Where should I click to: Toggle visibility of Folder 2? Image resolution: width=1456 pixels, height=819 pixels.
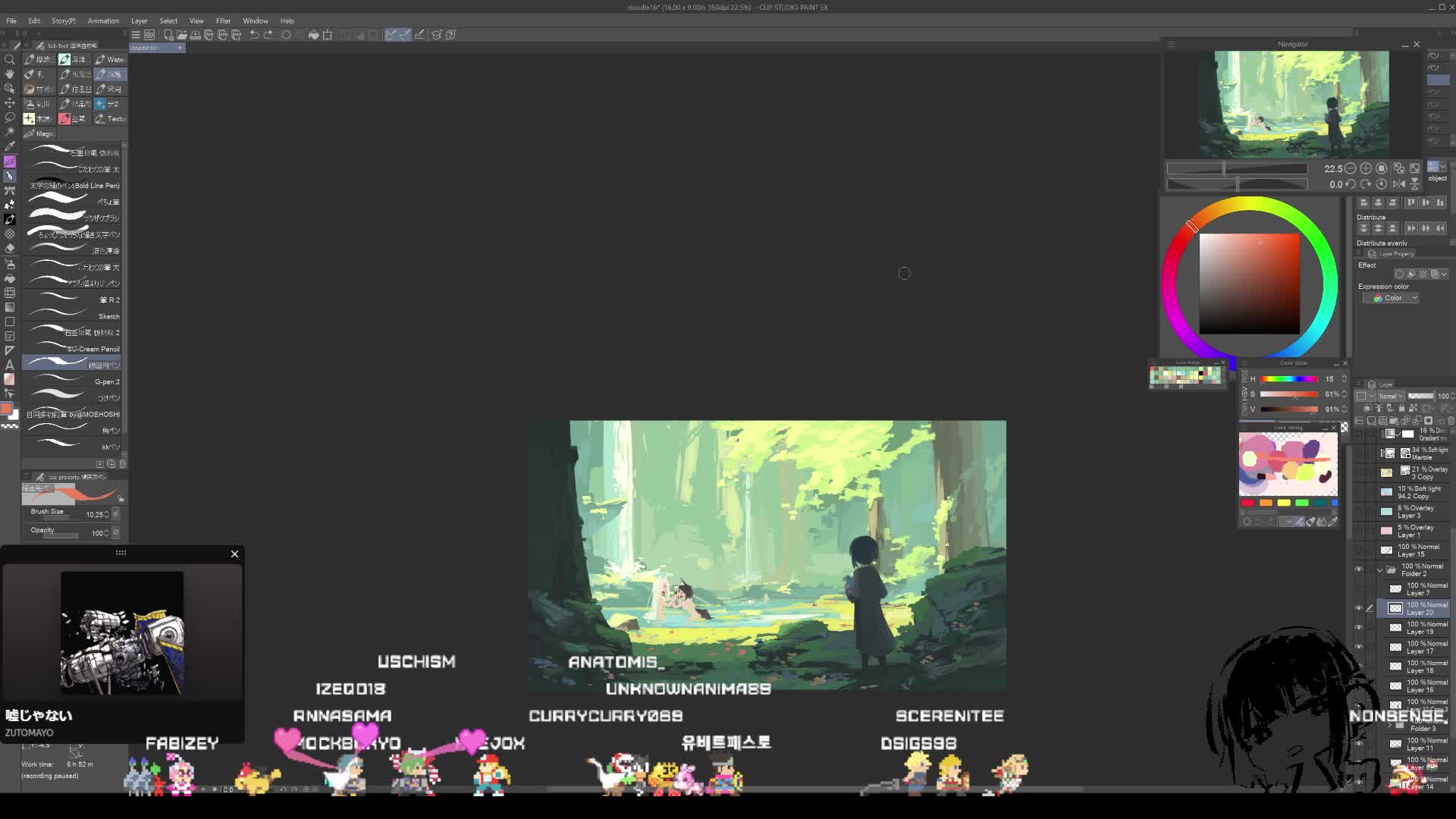[x=1359, y=570]
